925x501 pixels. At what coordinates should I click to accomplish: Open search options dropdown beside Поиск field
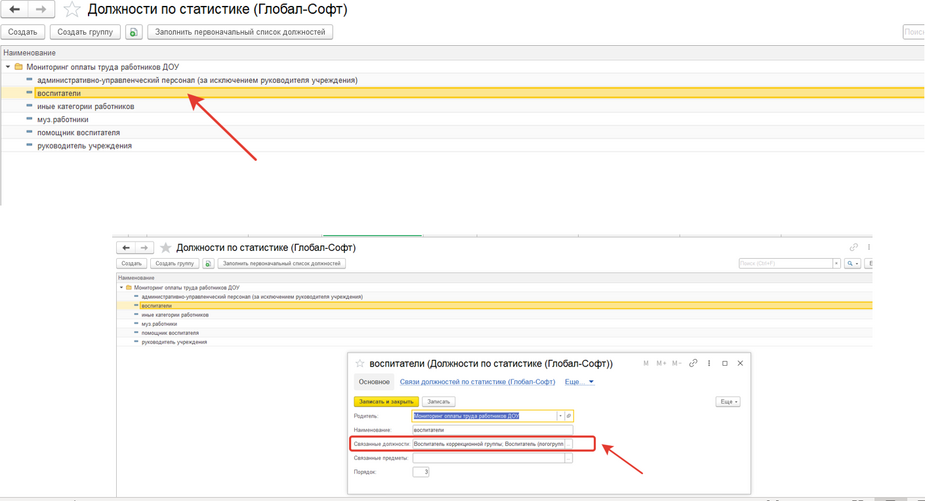(x=853, y=263)
